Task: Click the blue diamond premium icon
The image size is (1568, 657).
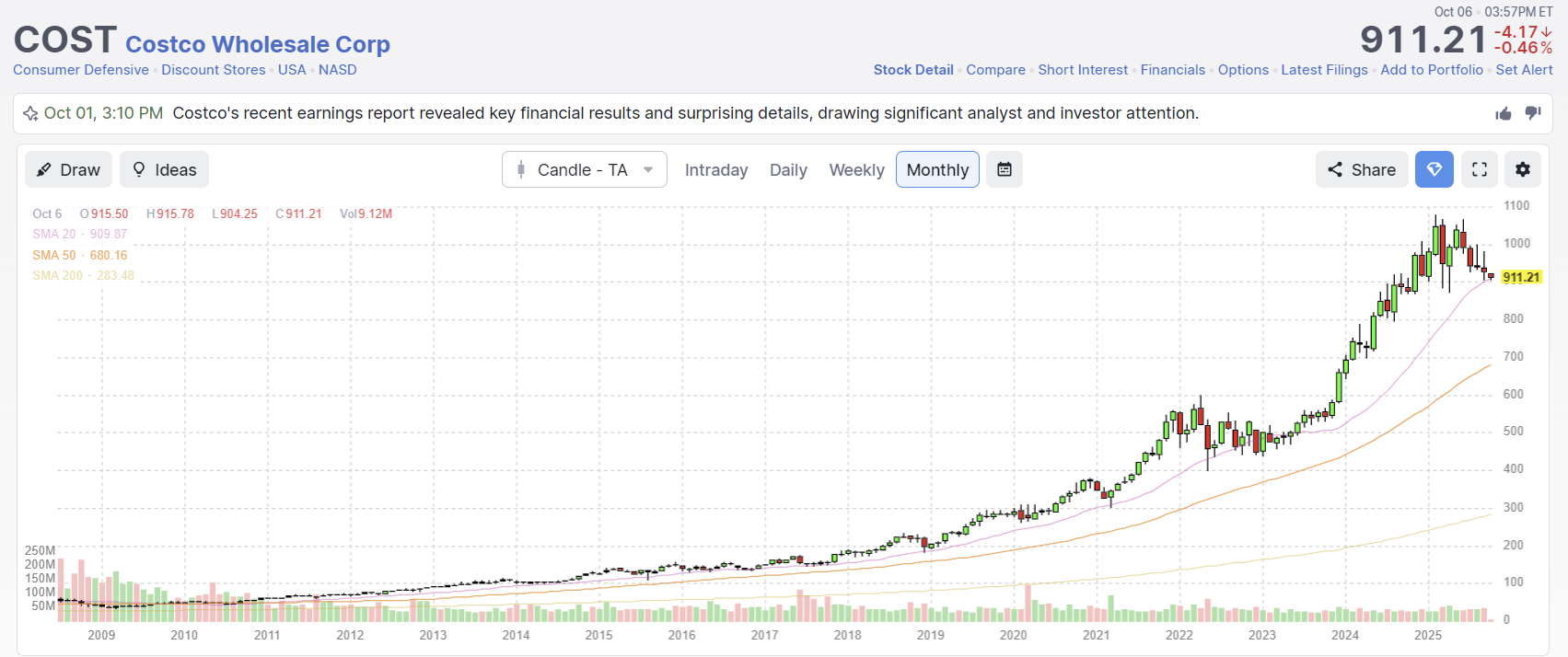Action: [1434, 169]
